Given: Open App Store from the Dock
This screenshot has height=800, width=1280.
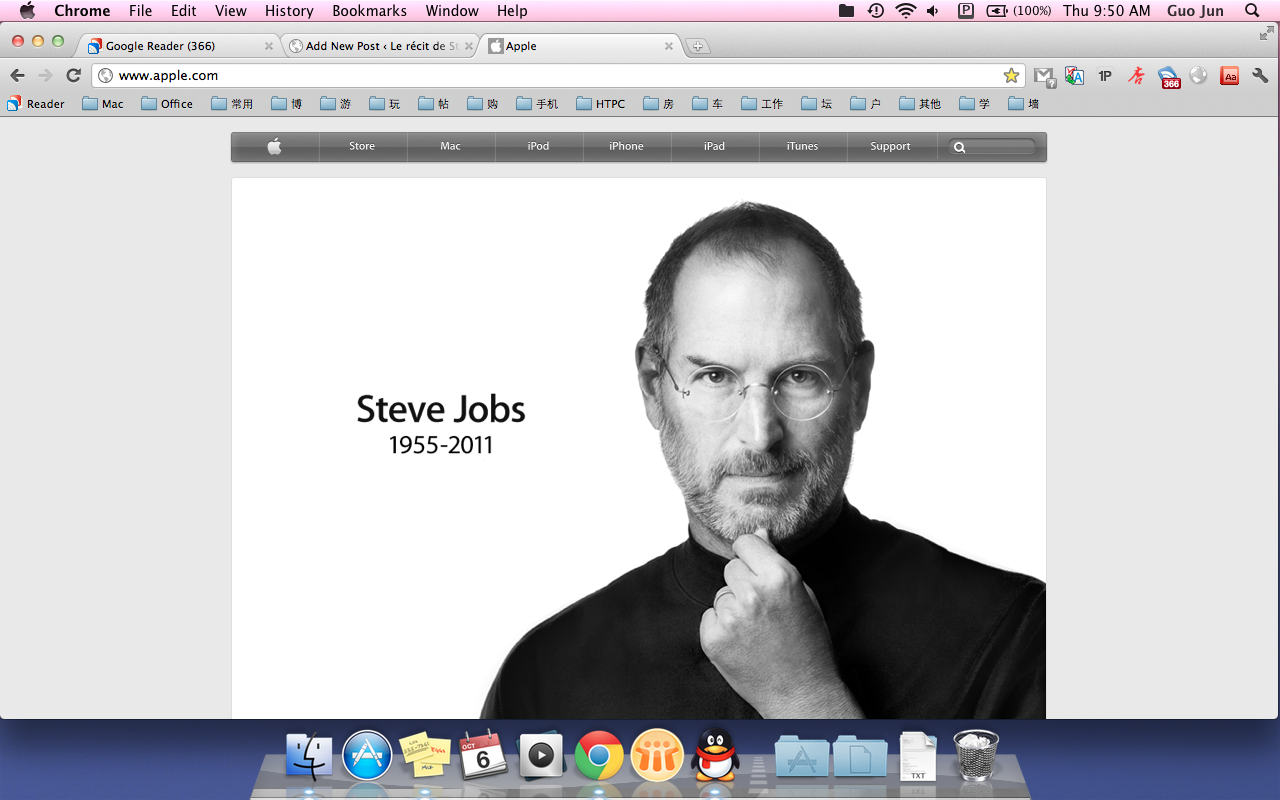Looking at the screenshot, I should [367, 755].
